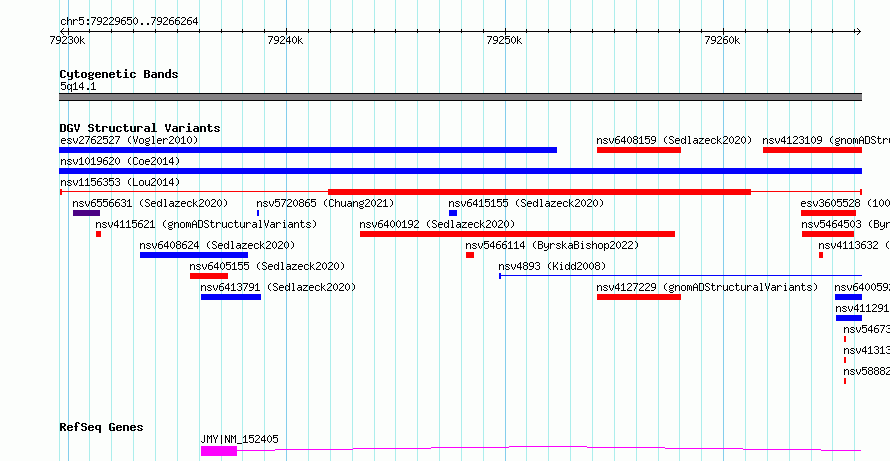Viewport: 890px width, 461px height.
Task: Select the nsv6413791 blue variant bar
Action: point(231,297)
